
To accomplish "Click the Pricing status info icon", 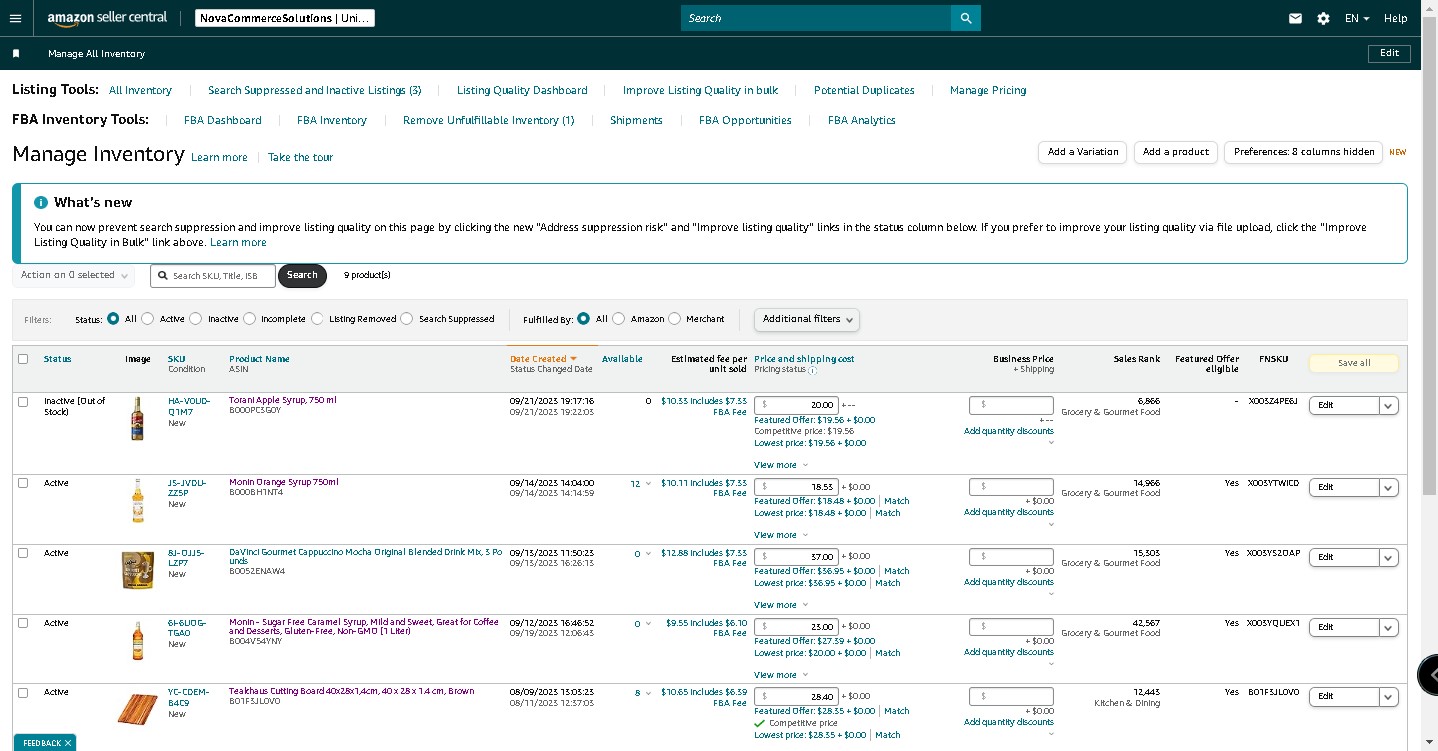I will [x=812, y=370].
